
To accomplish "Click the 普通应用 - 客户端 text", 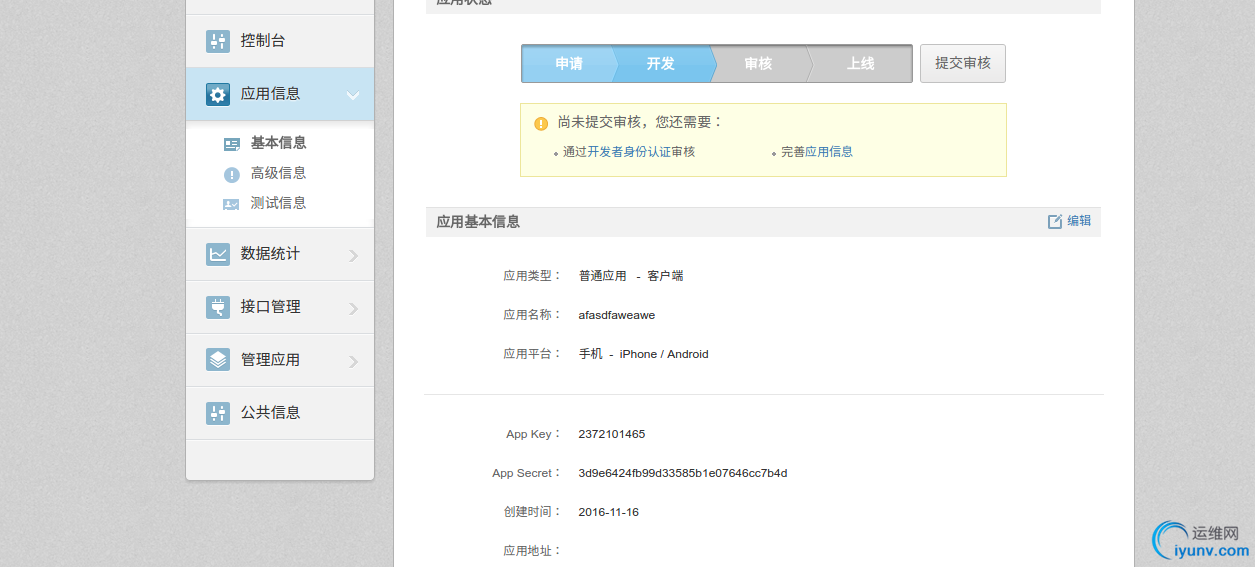I will coord(631,276).
